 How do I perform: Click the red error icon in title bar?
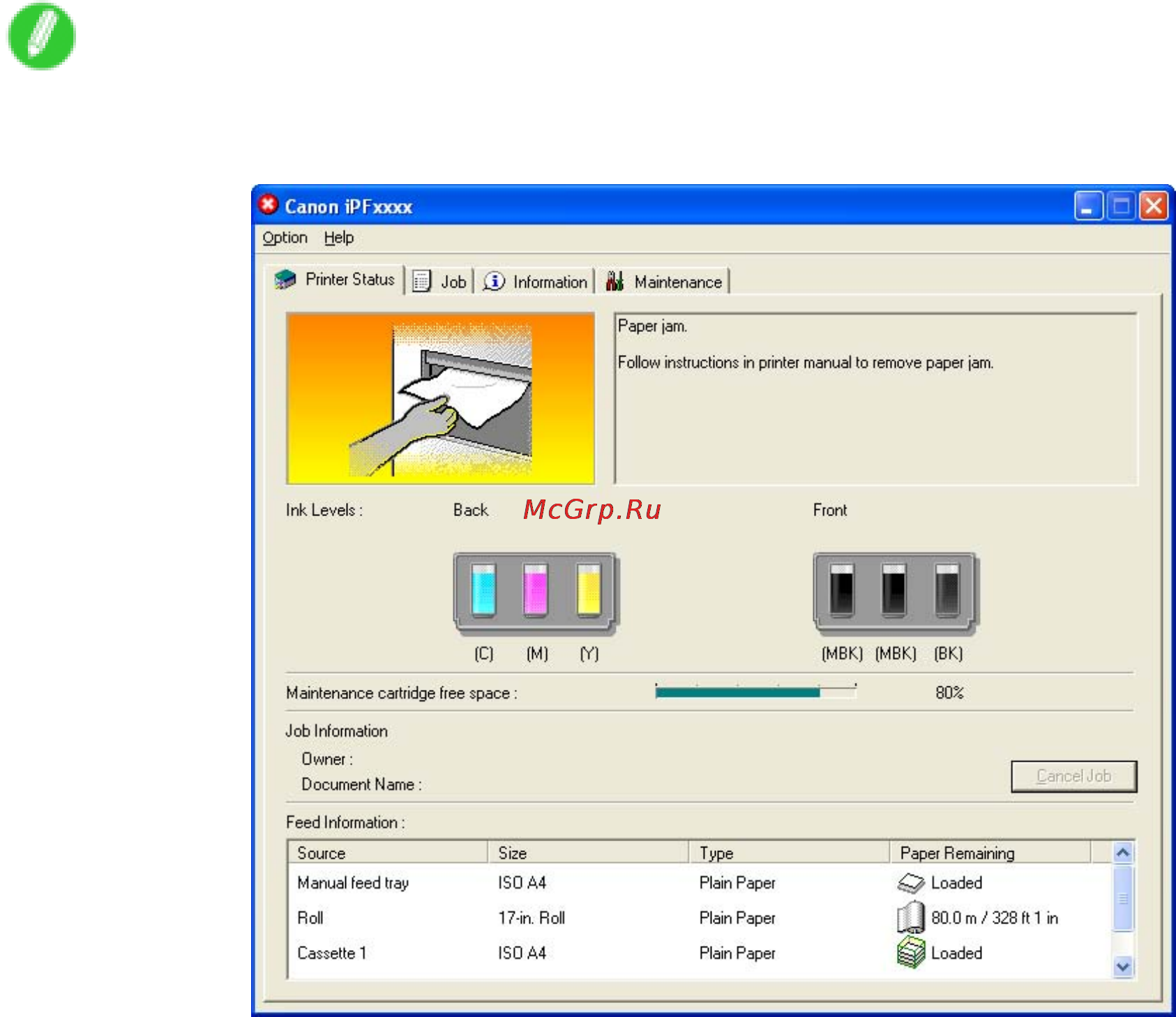(268, 205)
